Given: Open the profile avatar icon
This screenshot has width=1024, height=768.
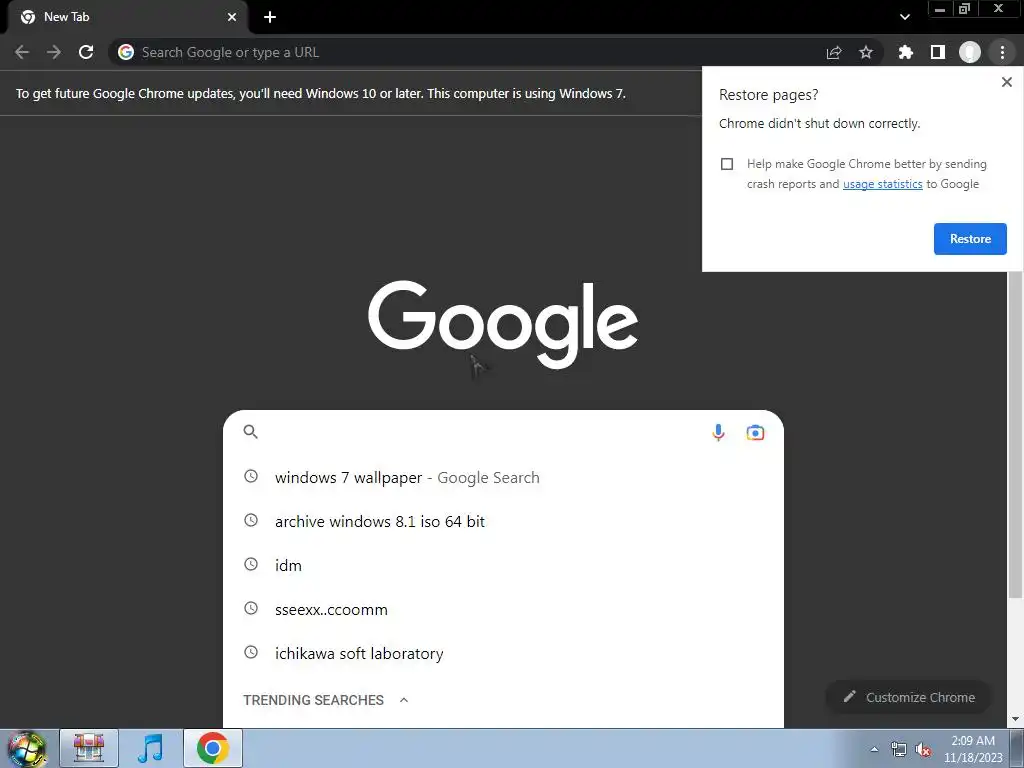Looking at the screenshot, I should tap(970, 52).
